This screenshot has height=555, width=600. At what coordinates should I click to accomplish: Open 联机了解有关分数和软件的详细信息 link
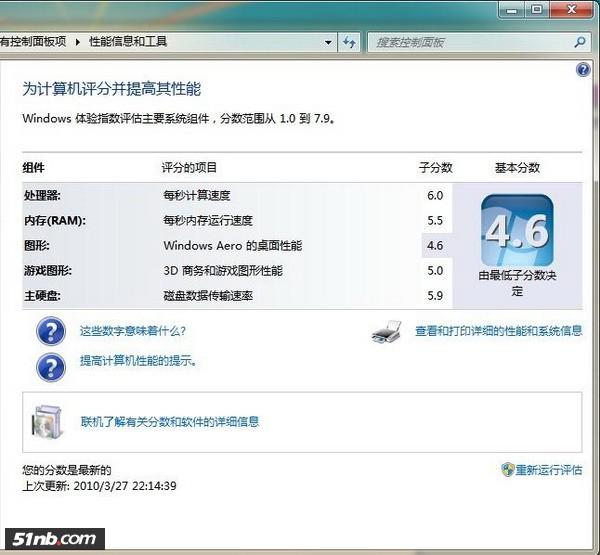(170, 422)
